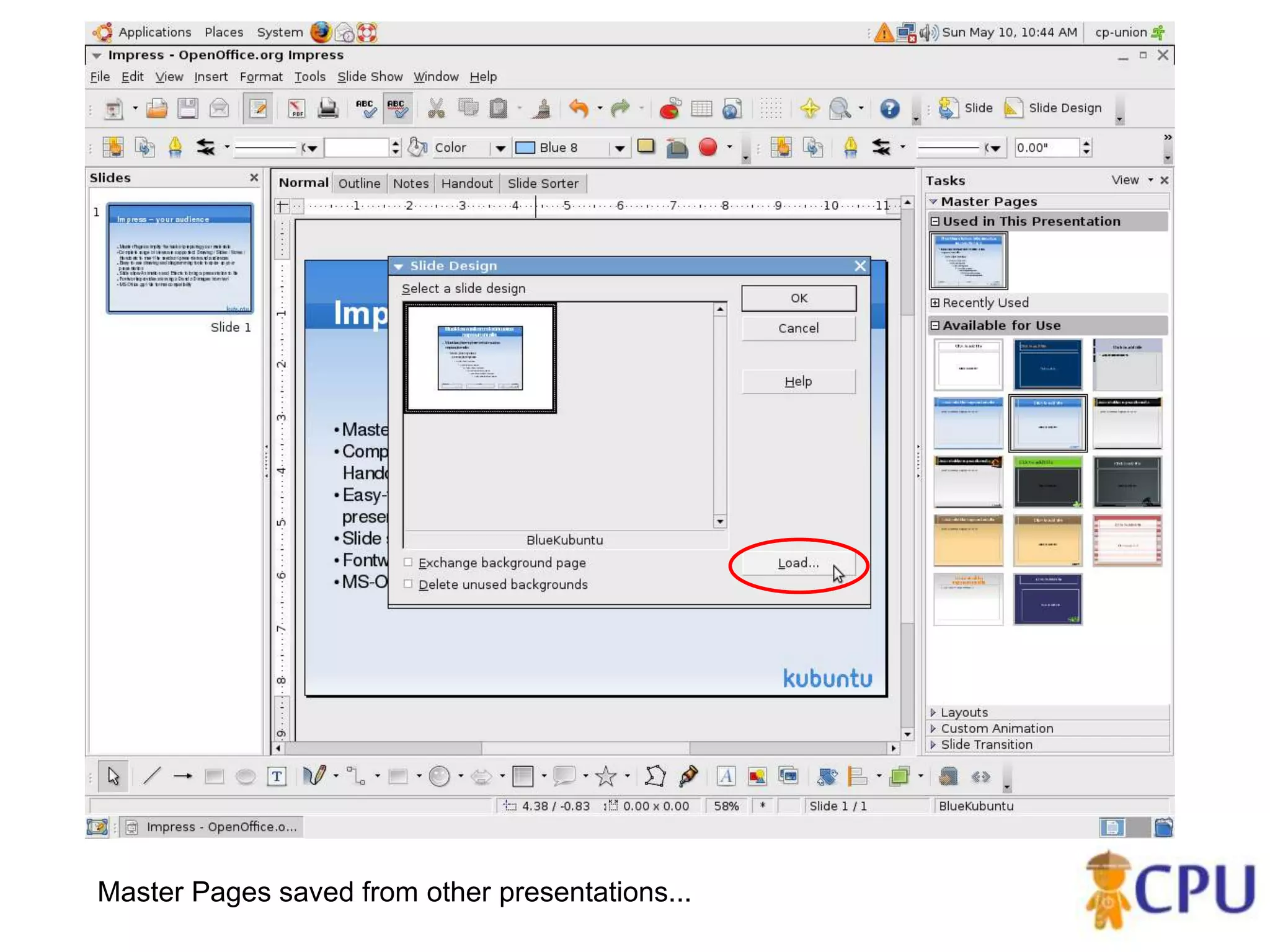Collapse Used in This Presentation group
The image size is (1270, 952).
935,222
